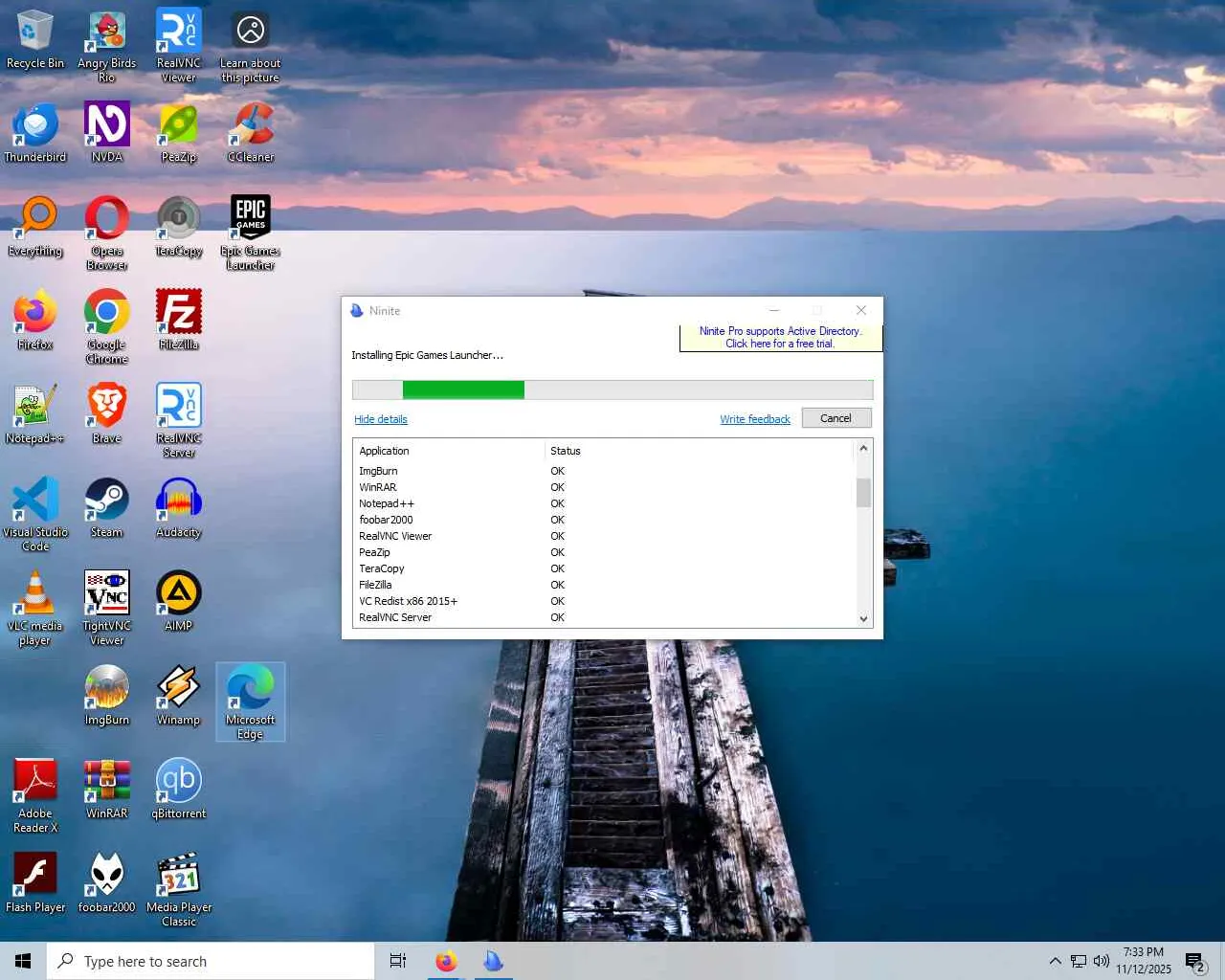The image size is (1225, 980).
Task: Open the Windows Start menu
Action: (23, 961)
